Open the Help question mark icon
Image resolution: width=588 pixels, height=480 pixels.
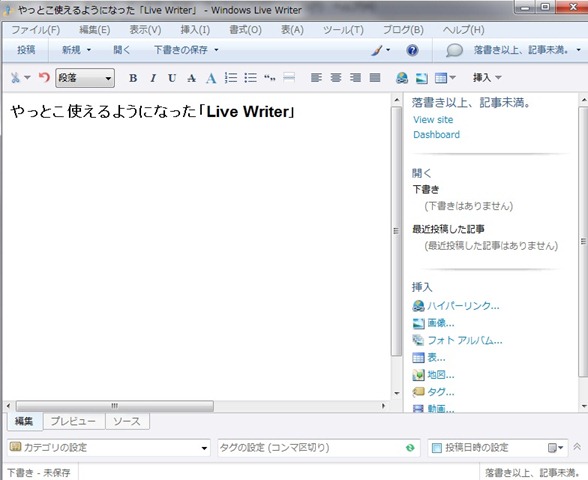(x=412, y=50)
